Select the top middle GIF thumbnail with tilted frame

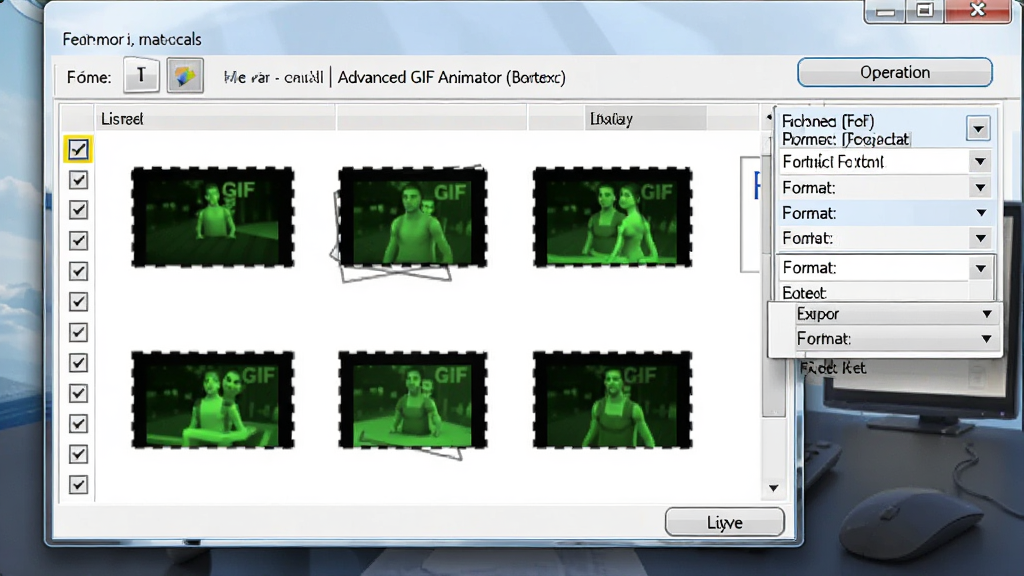(x=413, y=217)
